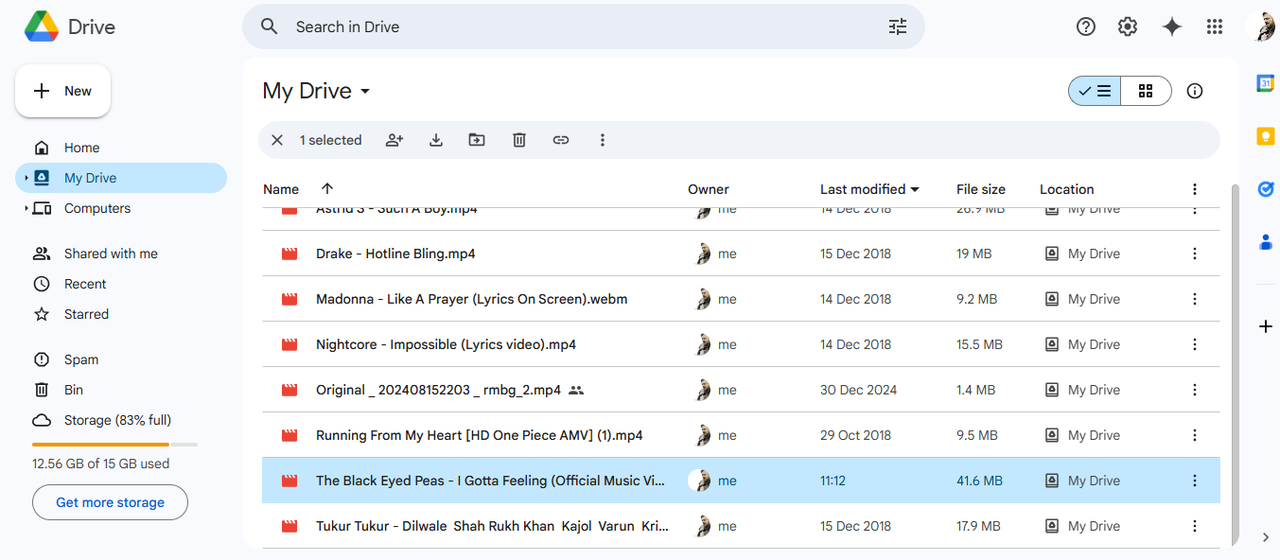Open more actions for Madonna - Like A Prayer row

[x=1194, y=299]
